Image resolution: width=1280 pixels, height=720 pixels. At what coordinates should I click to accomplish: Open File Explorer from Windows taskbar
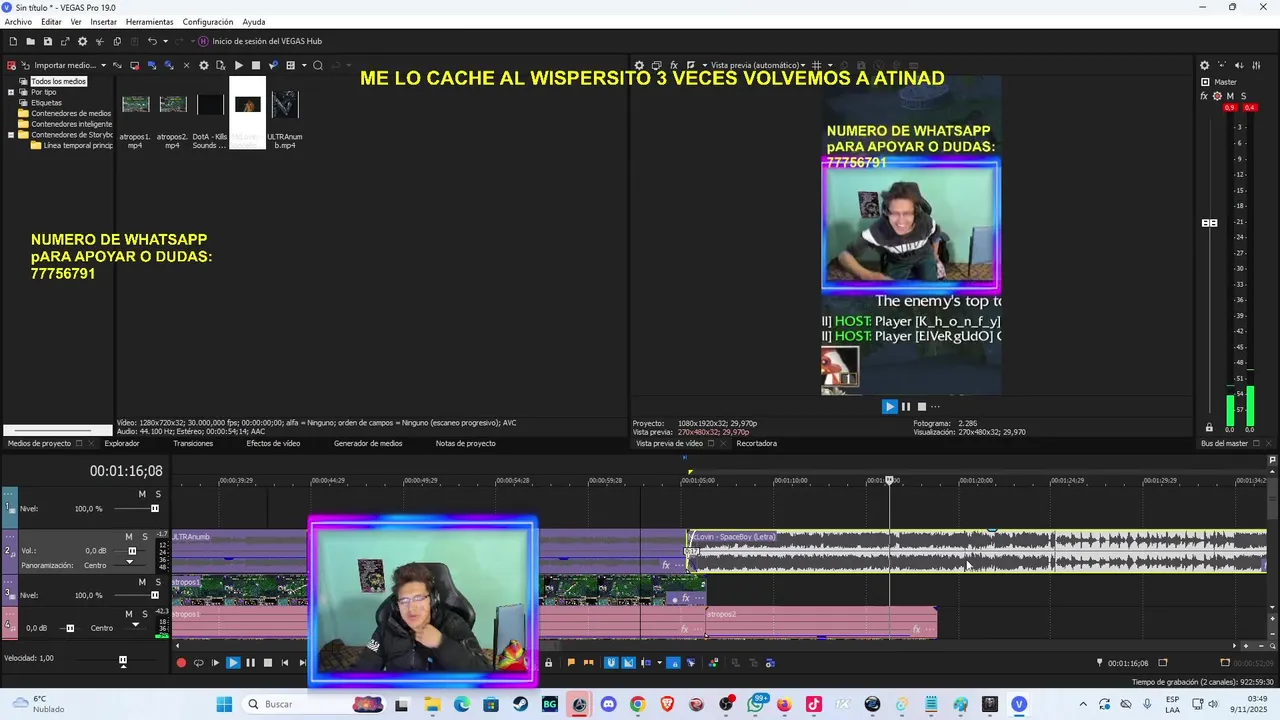(433, 705)
